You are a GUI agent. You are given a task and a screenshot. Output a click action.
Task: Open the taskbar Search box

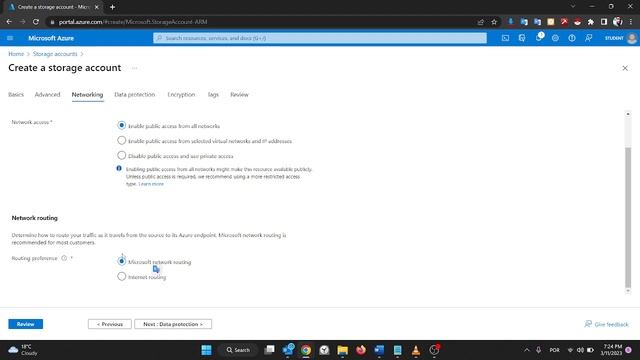click(238, 350)
